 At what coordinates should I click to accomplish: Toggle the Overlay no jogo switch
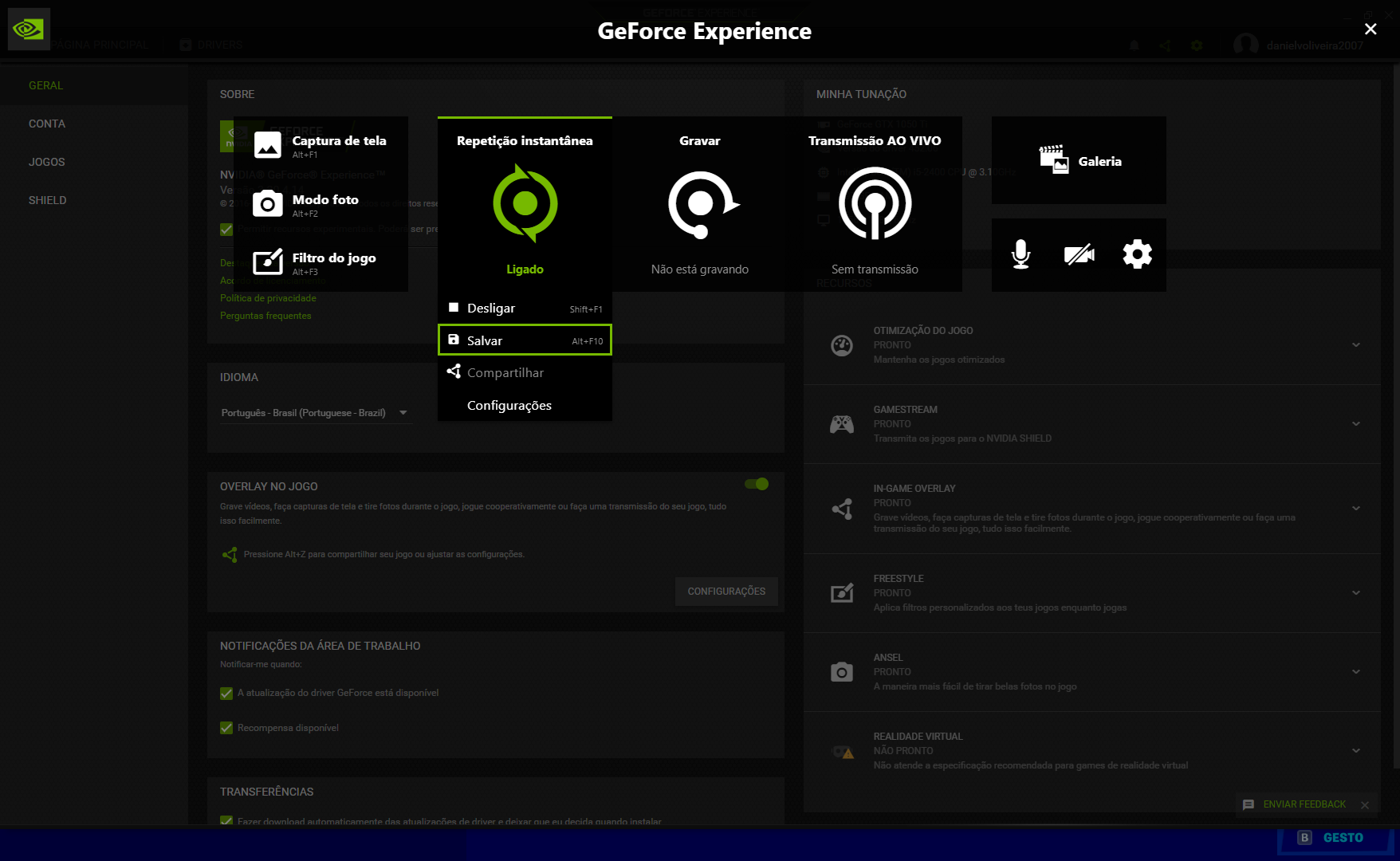click(757, 484)
